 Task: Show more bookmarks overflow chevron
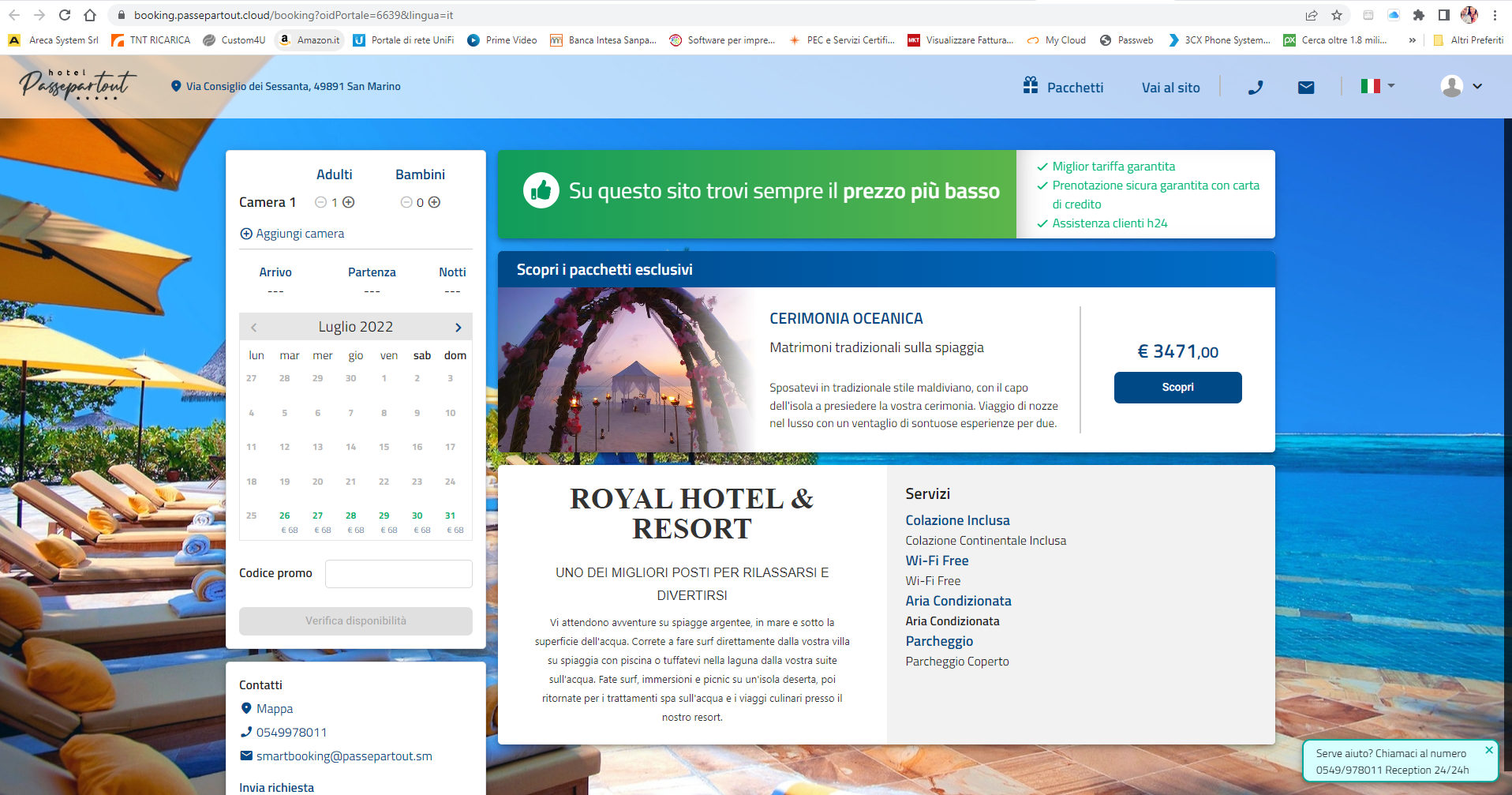pyautogui.click(x=1412, y=40)
